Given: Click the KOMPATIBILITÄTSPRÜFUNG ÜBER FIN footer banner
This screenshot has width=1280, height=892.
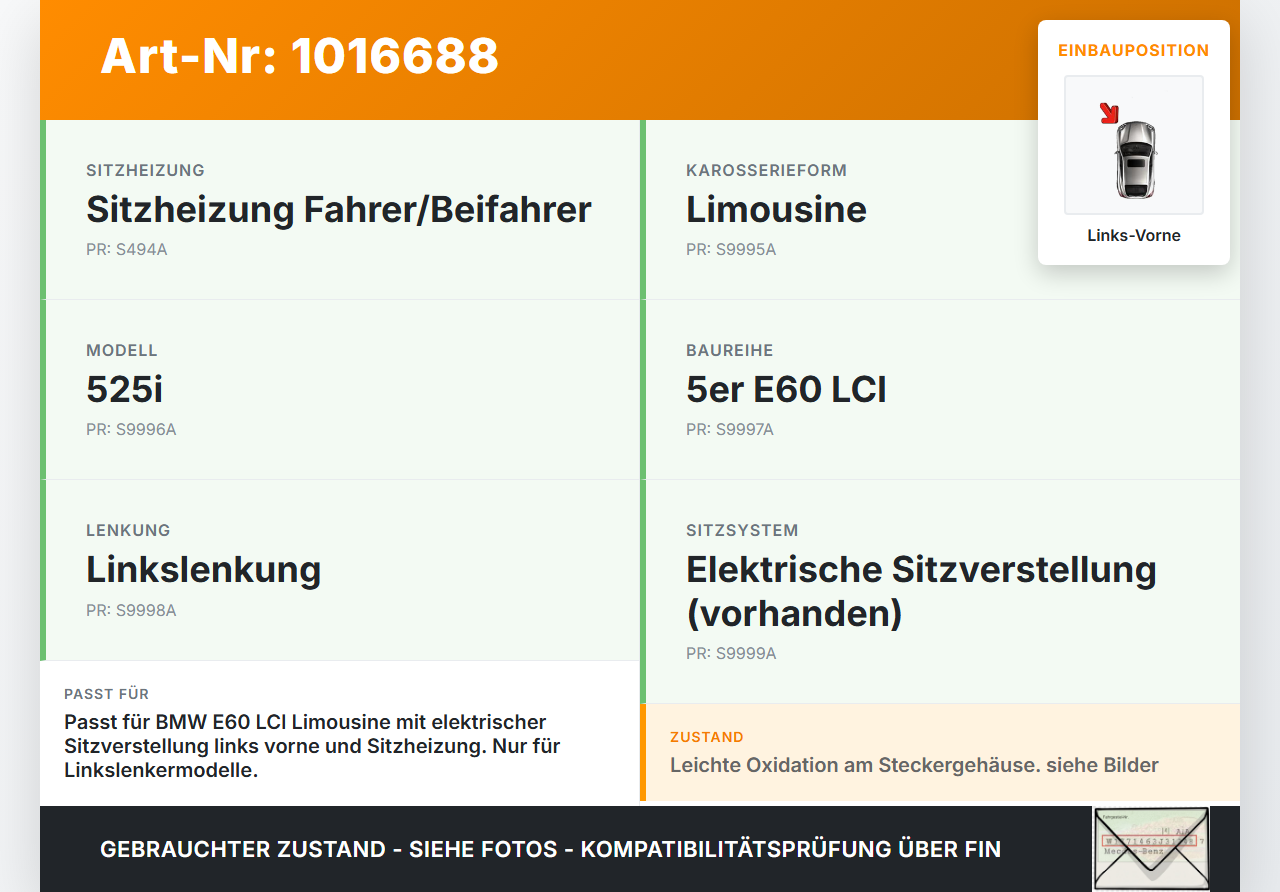Looking at the screenshot, I should tap(550, 849).
